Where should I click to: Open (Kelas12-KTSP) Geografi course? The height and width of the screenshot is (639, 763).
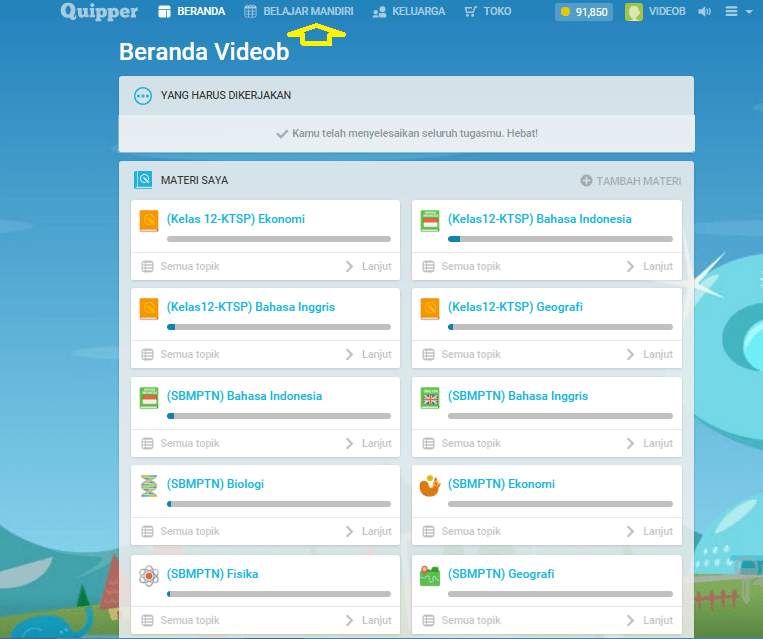click(515, 307)
